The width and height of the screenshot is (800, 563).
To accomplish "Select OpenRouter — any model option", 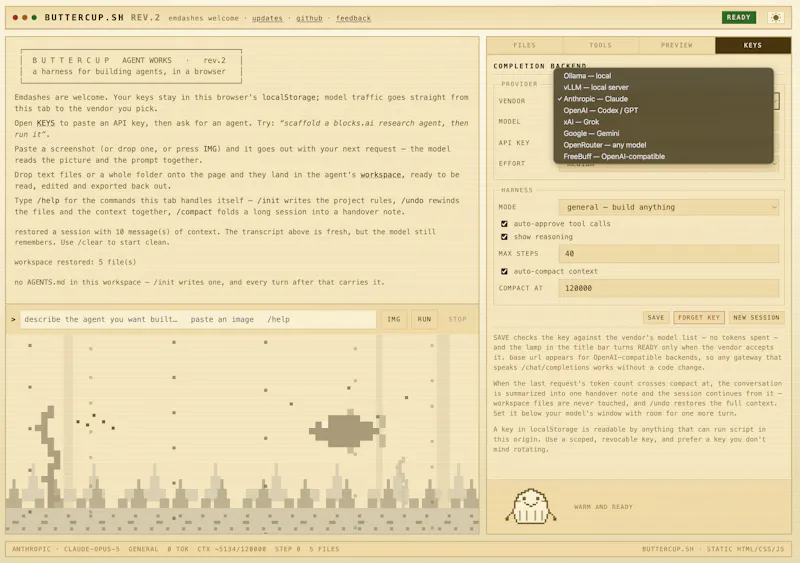I will coord(663,145).
